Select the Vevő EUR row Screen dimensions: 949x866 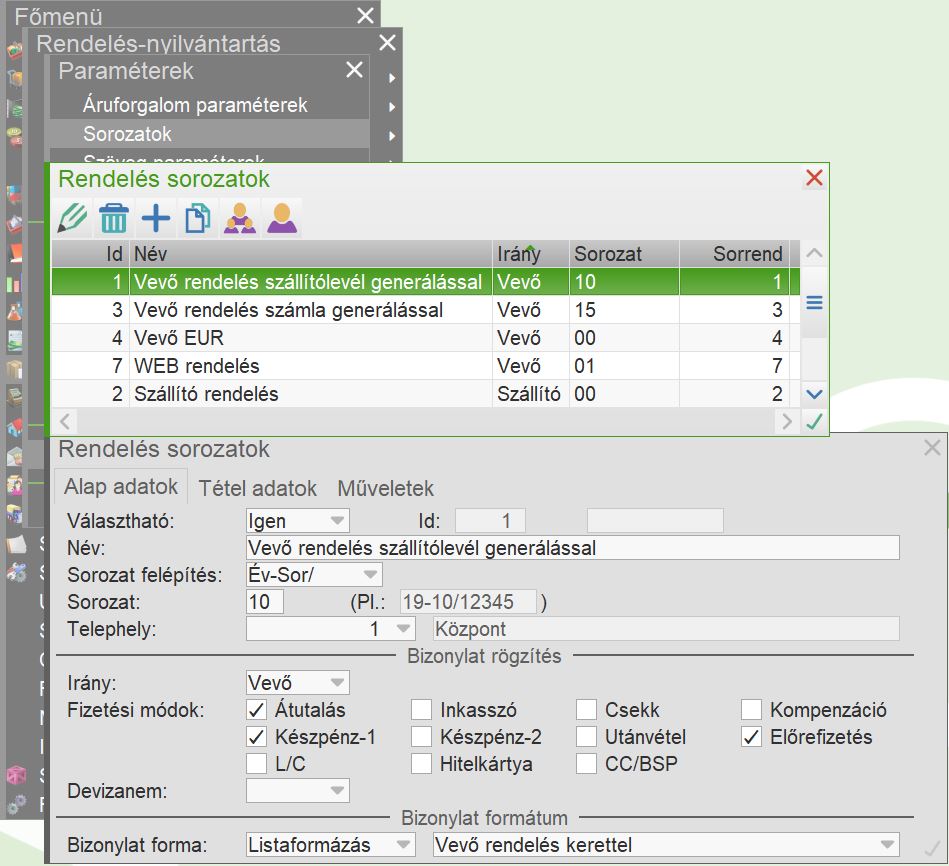(x=425, y=338)
